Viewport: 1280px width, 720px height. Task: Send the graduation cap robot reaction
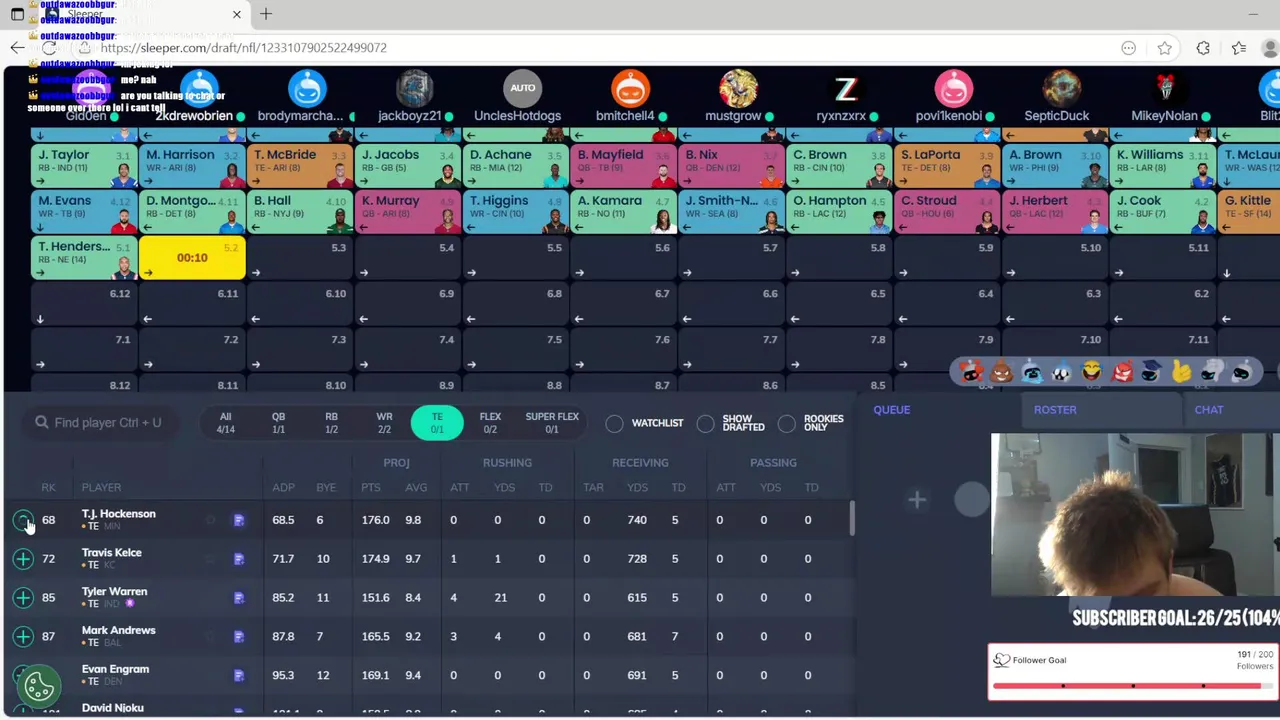(x=1152, y=372)
